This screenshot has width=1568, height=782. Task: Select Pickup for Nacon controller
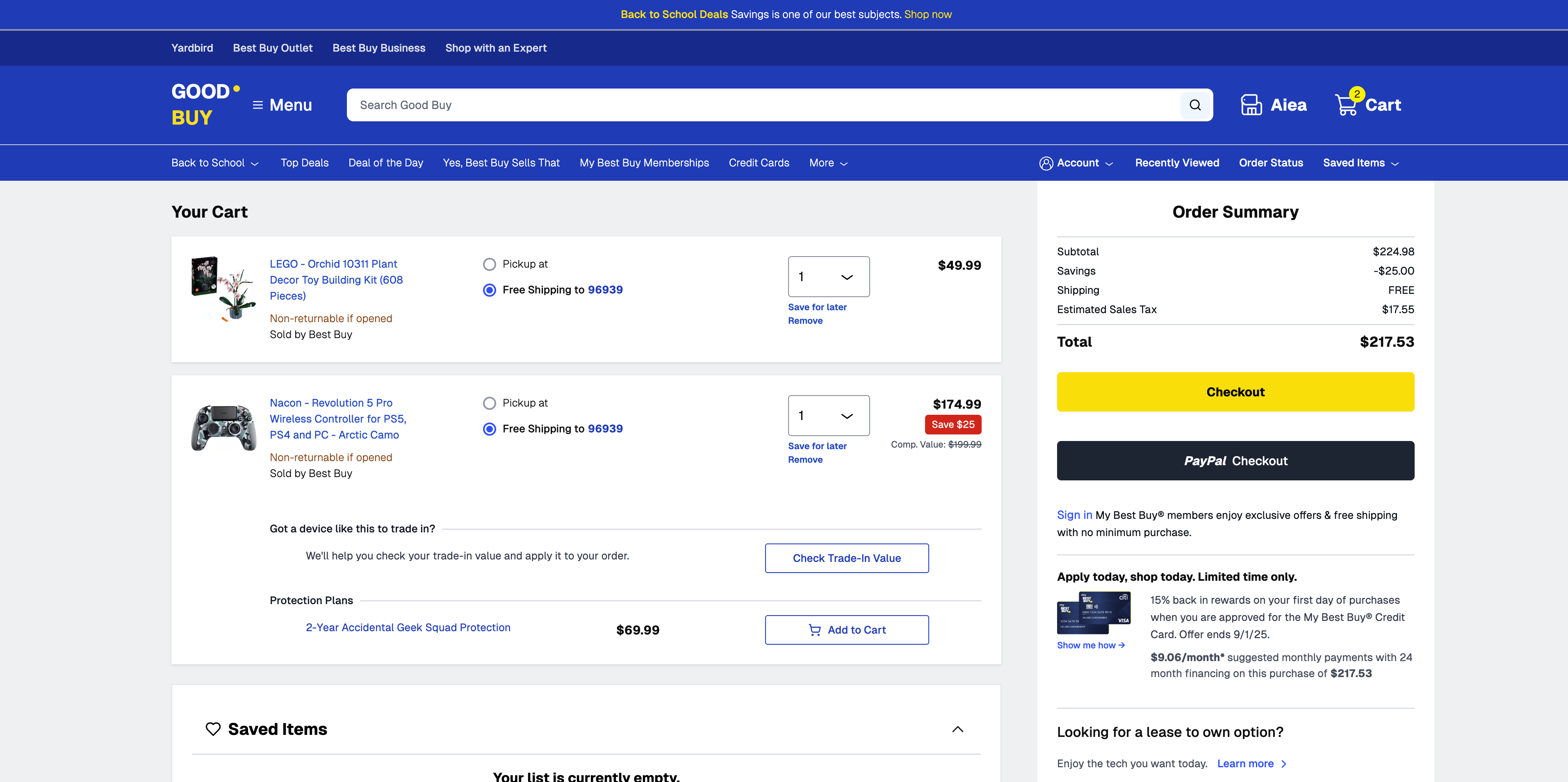point(490,403)
